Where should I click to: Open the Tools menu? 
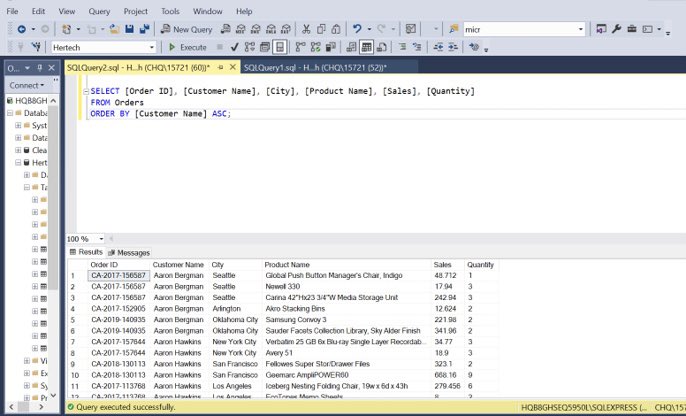click(x=170, y=11)
